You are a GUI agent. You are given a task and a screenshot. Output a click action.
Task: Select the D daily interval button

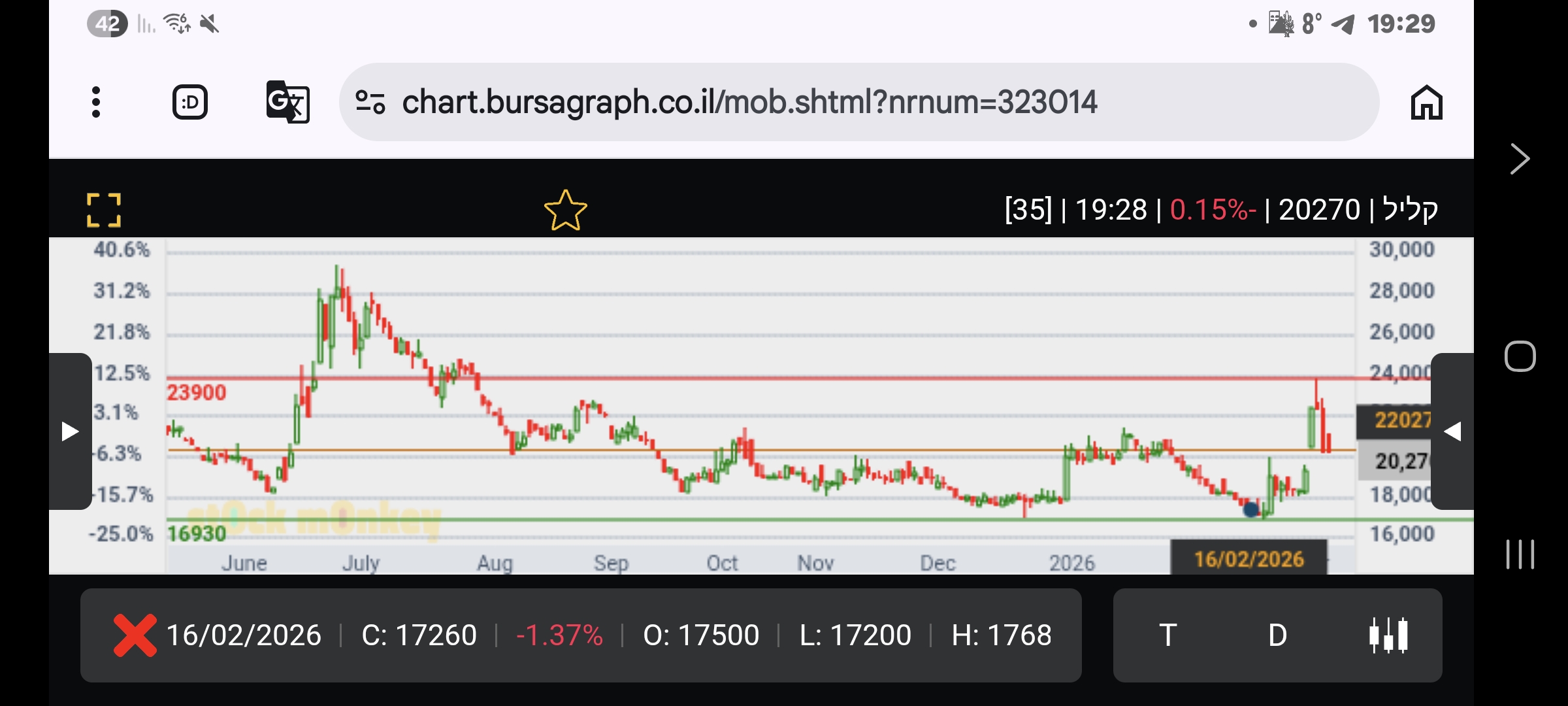1277,635
